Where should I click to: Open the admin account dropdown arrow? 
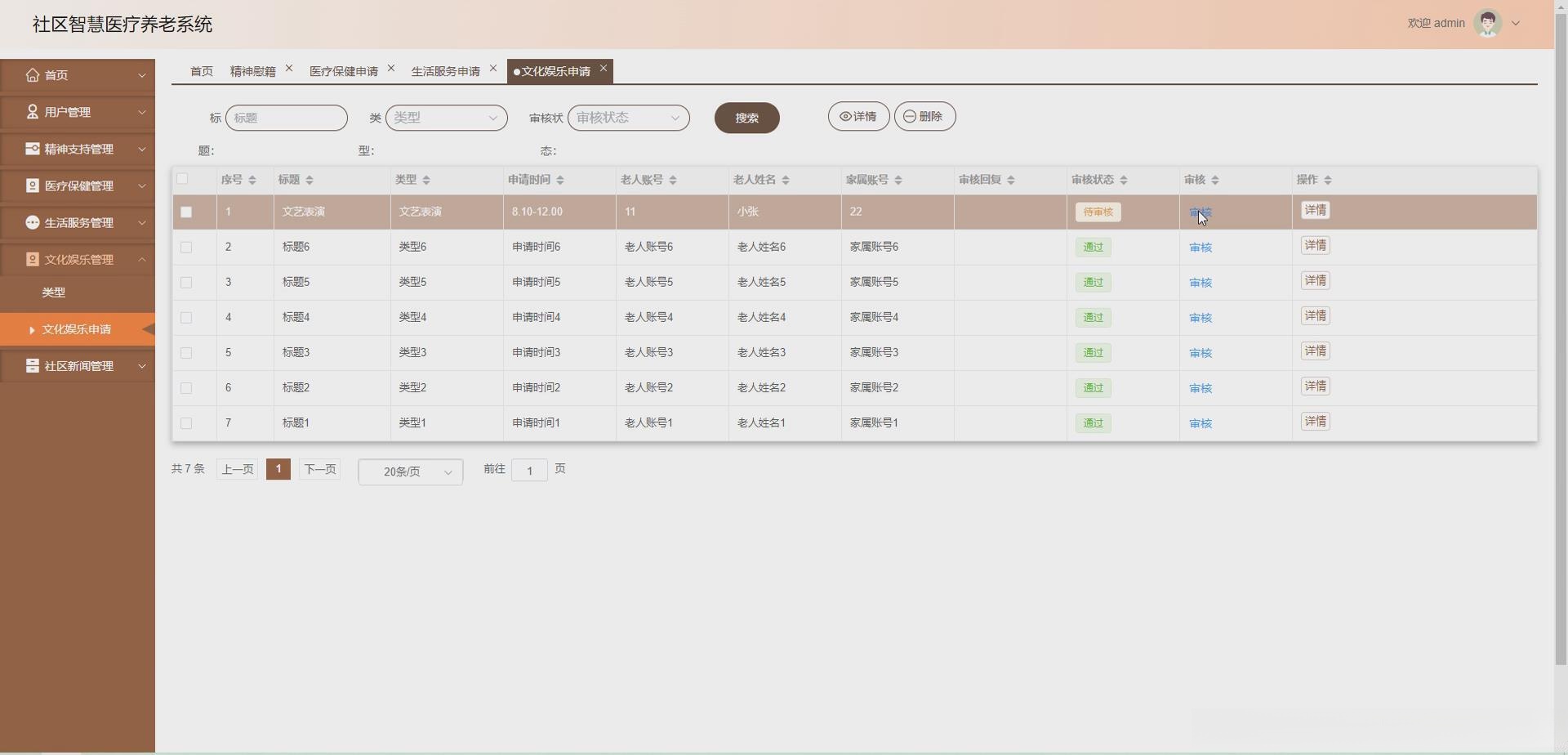[x=1516, y=23]
